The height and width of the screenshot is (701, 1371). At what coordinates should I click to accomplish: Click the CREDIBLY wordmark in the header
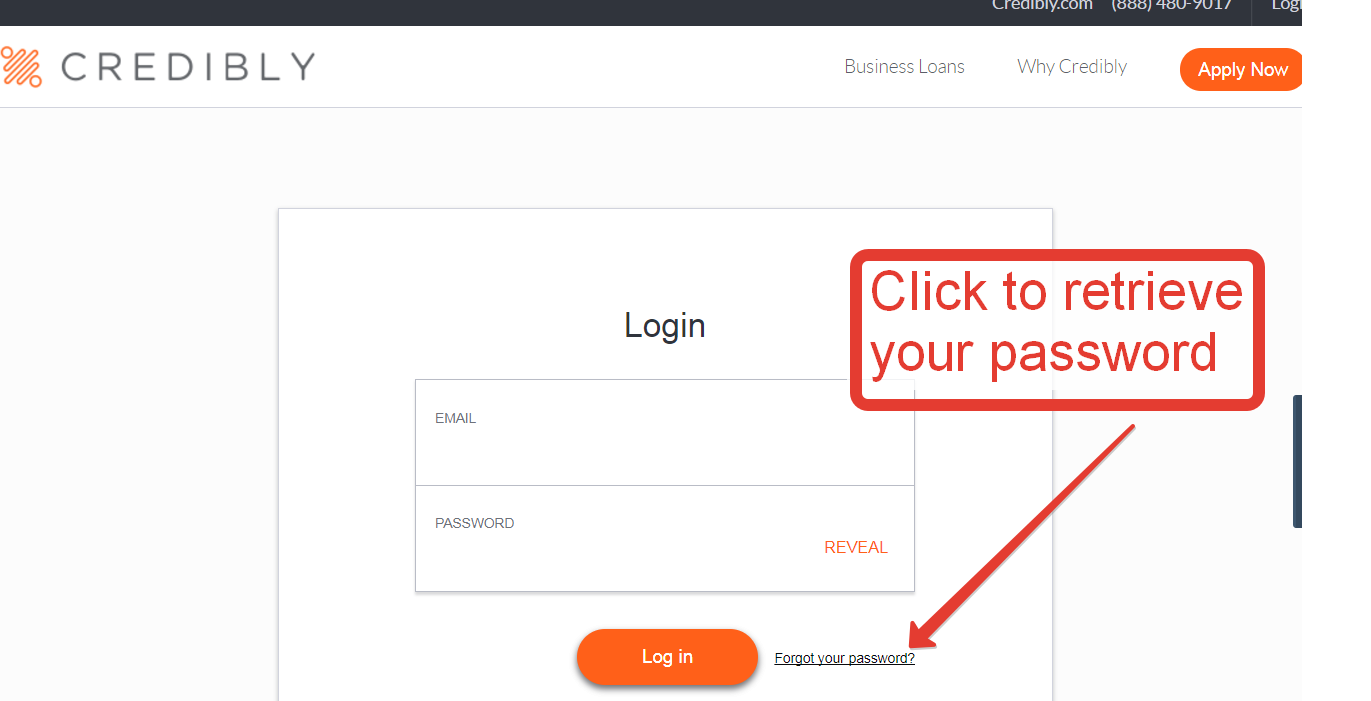click(188, 67)
